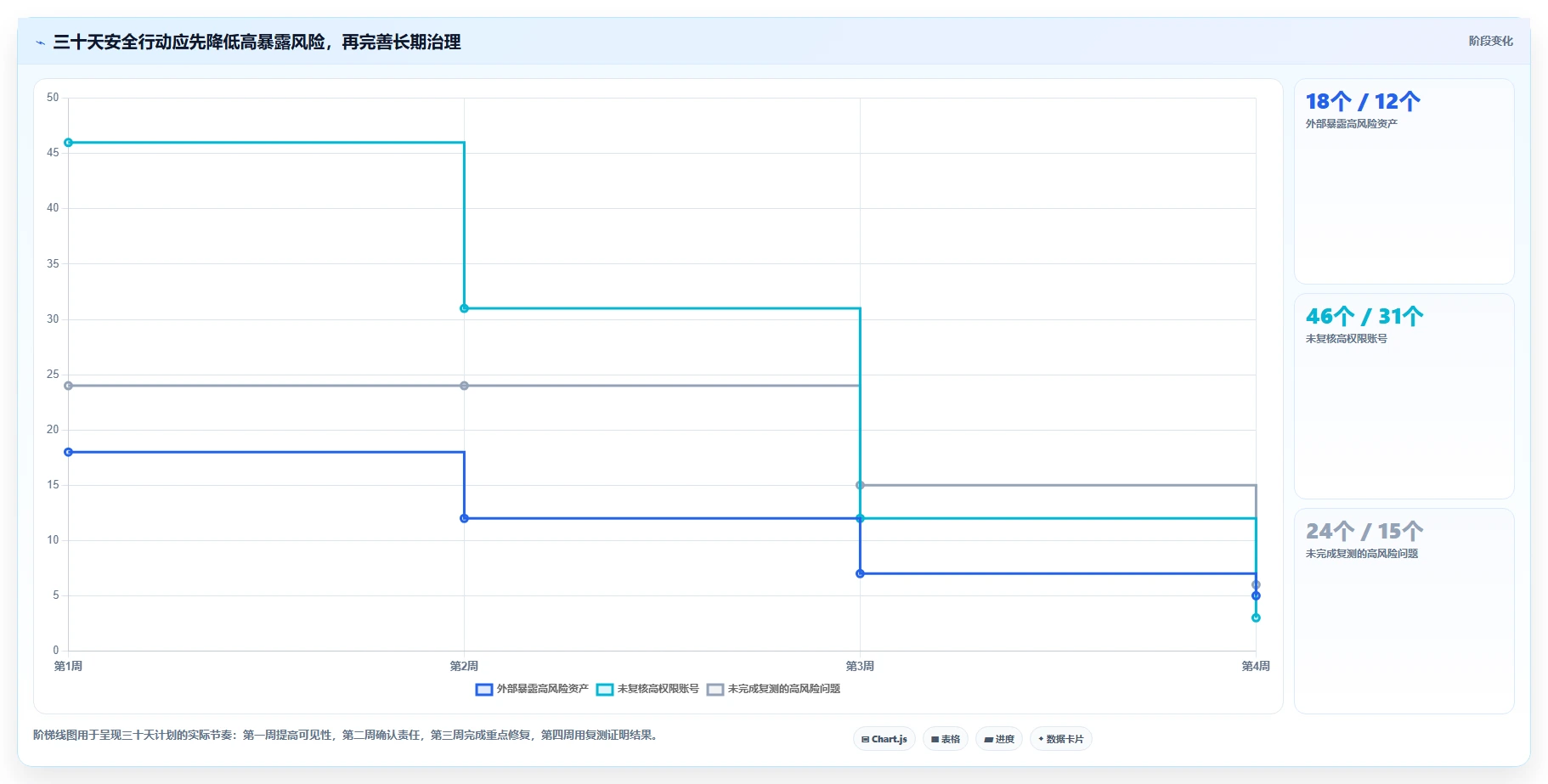This screenshot has width=1548, height=784.
Task: Click the 阶段变化 label in header
Action: pos(1490,41)
